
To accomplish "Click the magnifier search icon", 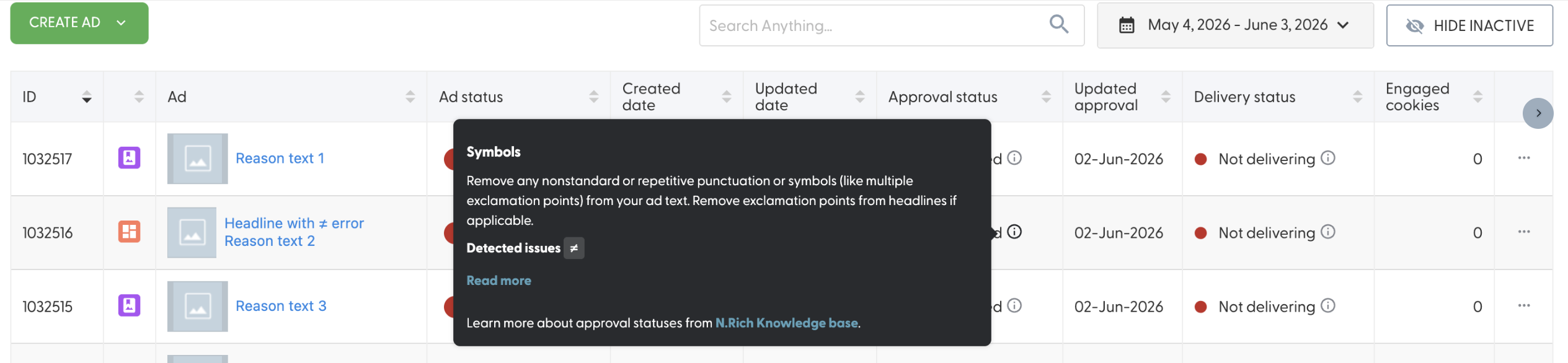I will (x=1058, y=25).
